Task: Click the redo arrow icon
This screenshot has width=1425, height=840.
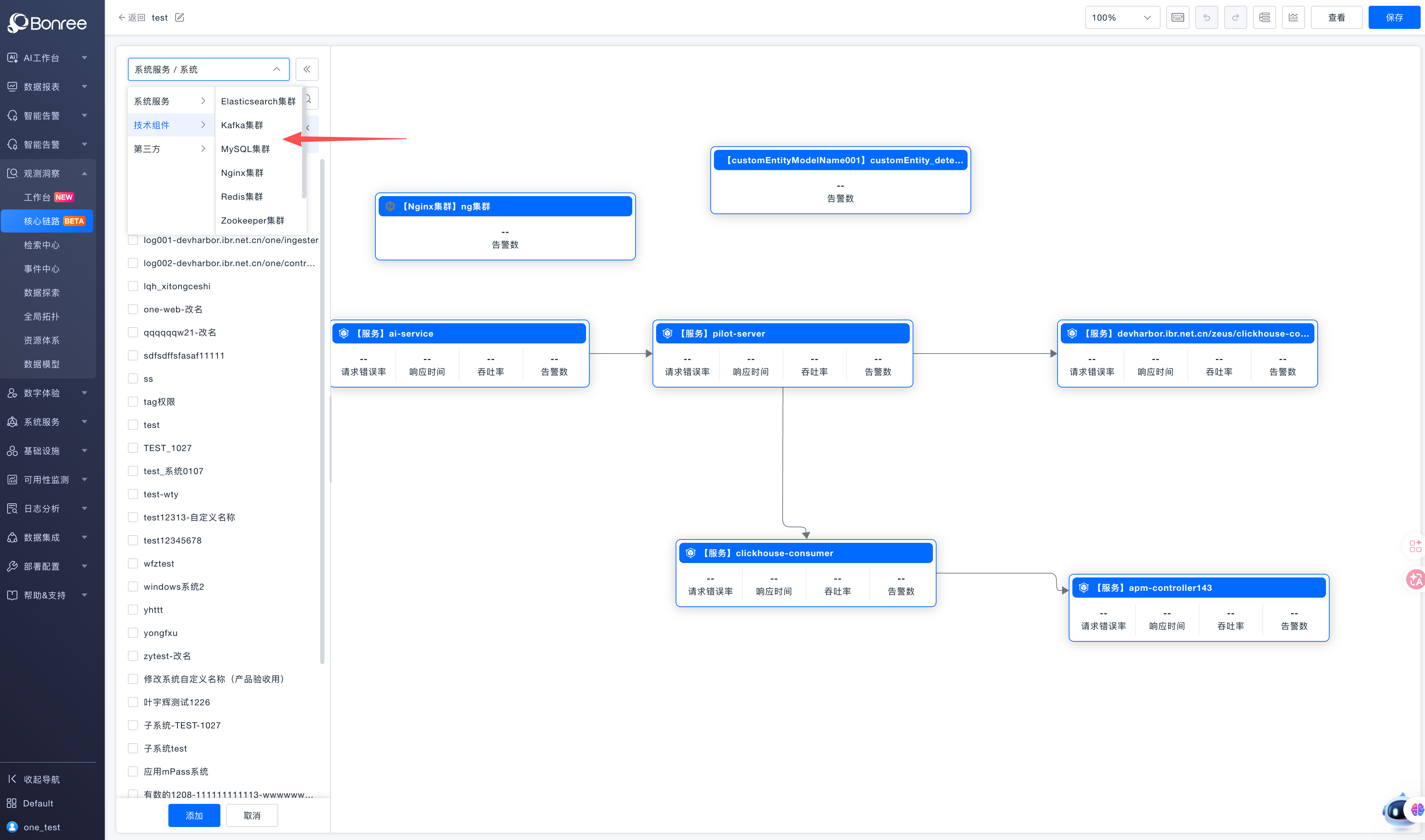Action: pos(1235,18)
